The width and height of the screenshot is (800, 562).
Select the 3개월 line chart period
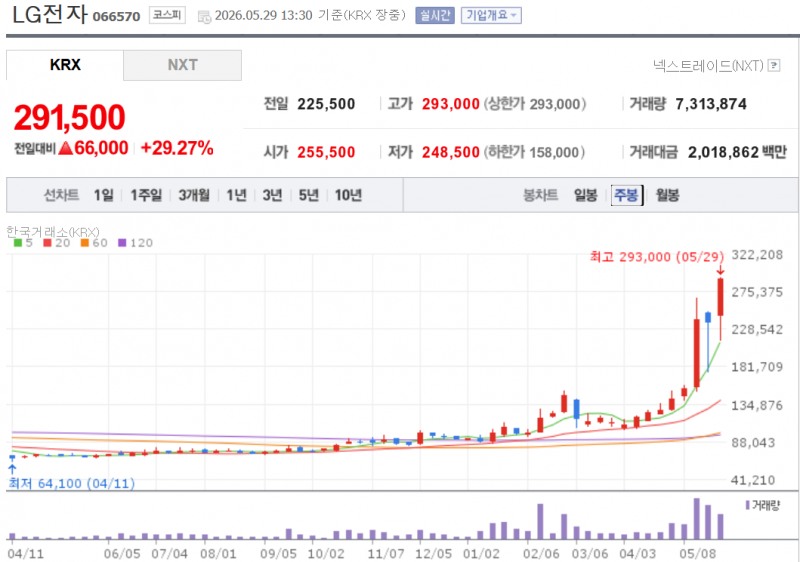click(194, 195)
